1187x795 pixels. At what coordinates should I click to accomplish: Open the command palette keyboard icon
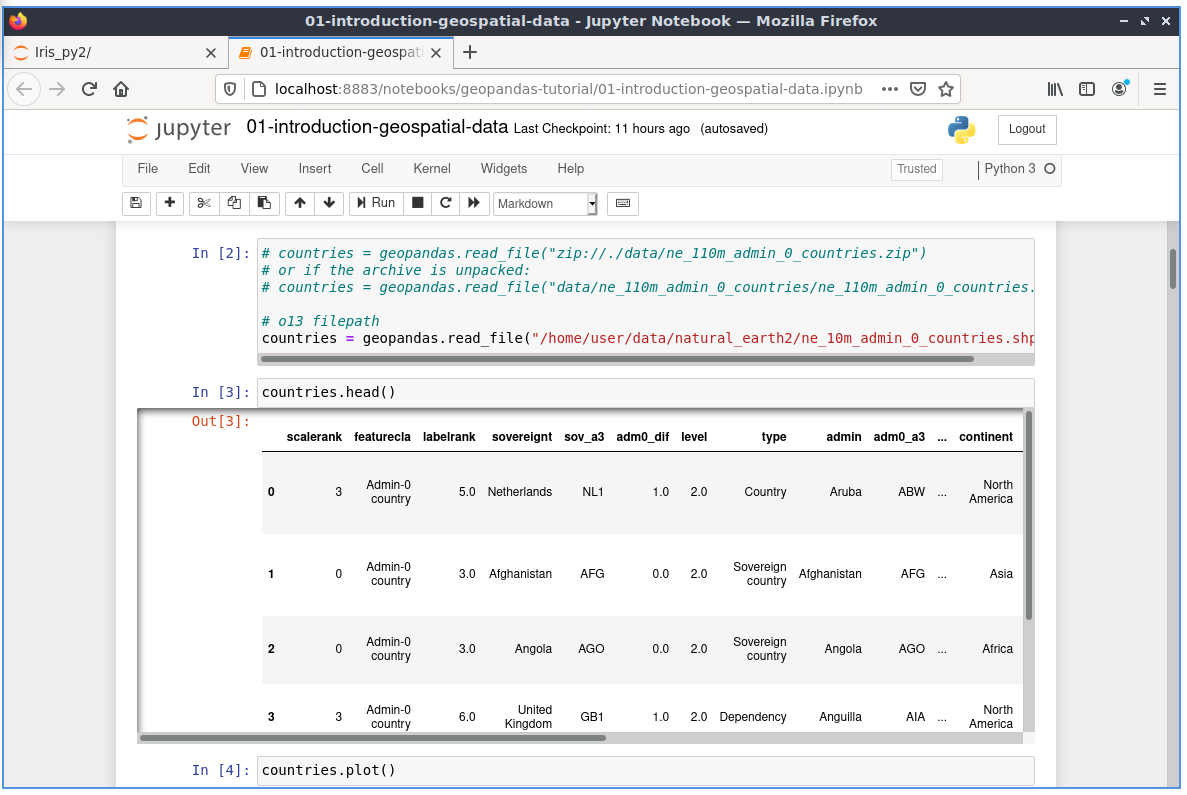click(x=624, y=204)
